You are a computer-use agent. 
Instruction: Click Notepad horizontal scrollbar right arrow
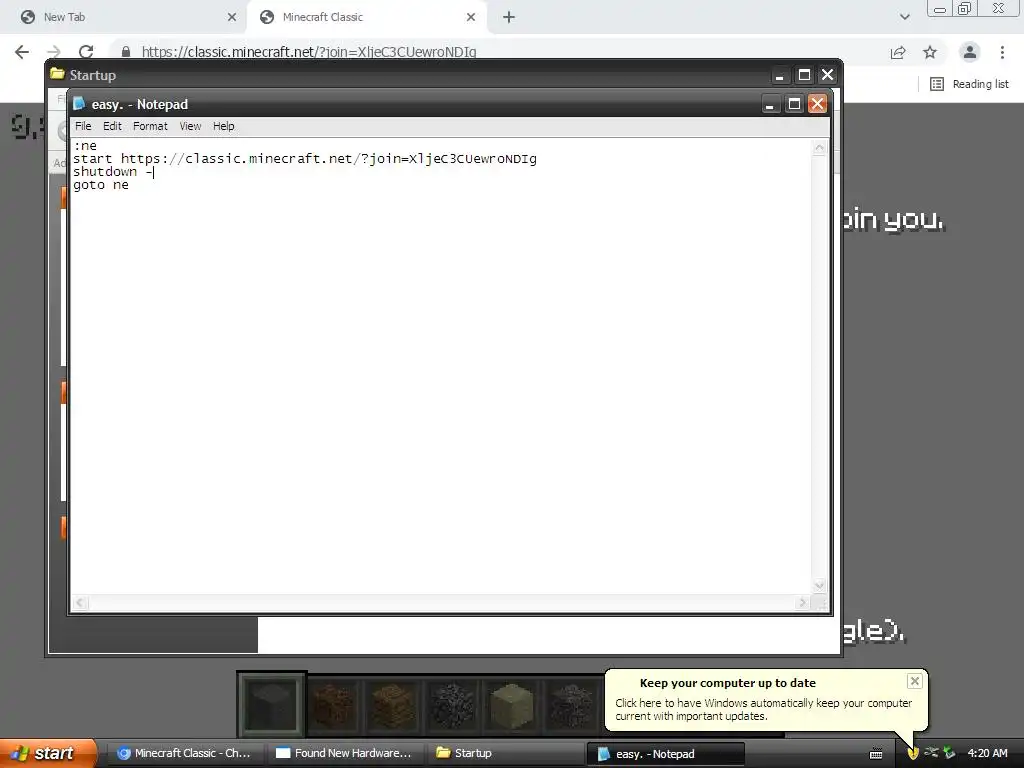tap(803, 603)
